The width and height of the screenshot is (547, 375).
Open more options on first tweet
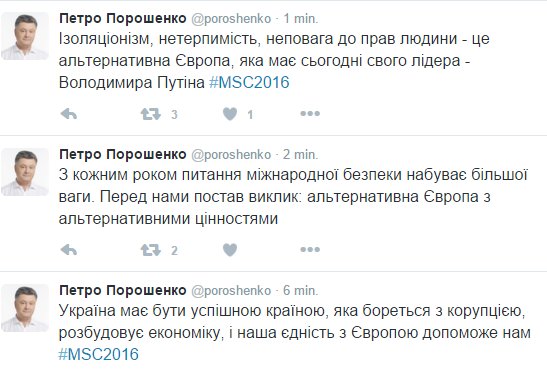(310, 114)
